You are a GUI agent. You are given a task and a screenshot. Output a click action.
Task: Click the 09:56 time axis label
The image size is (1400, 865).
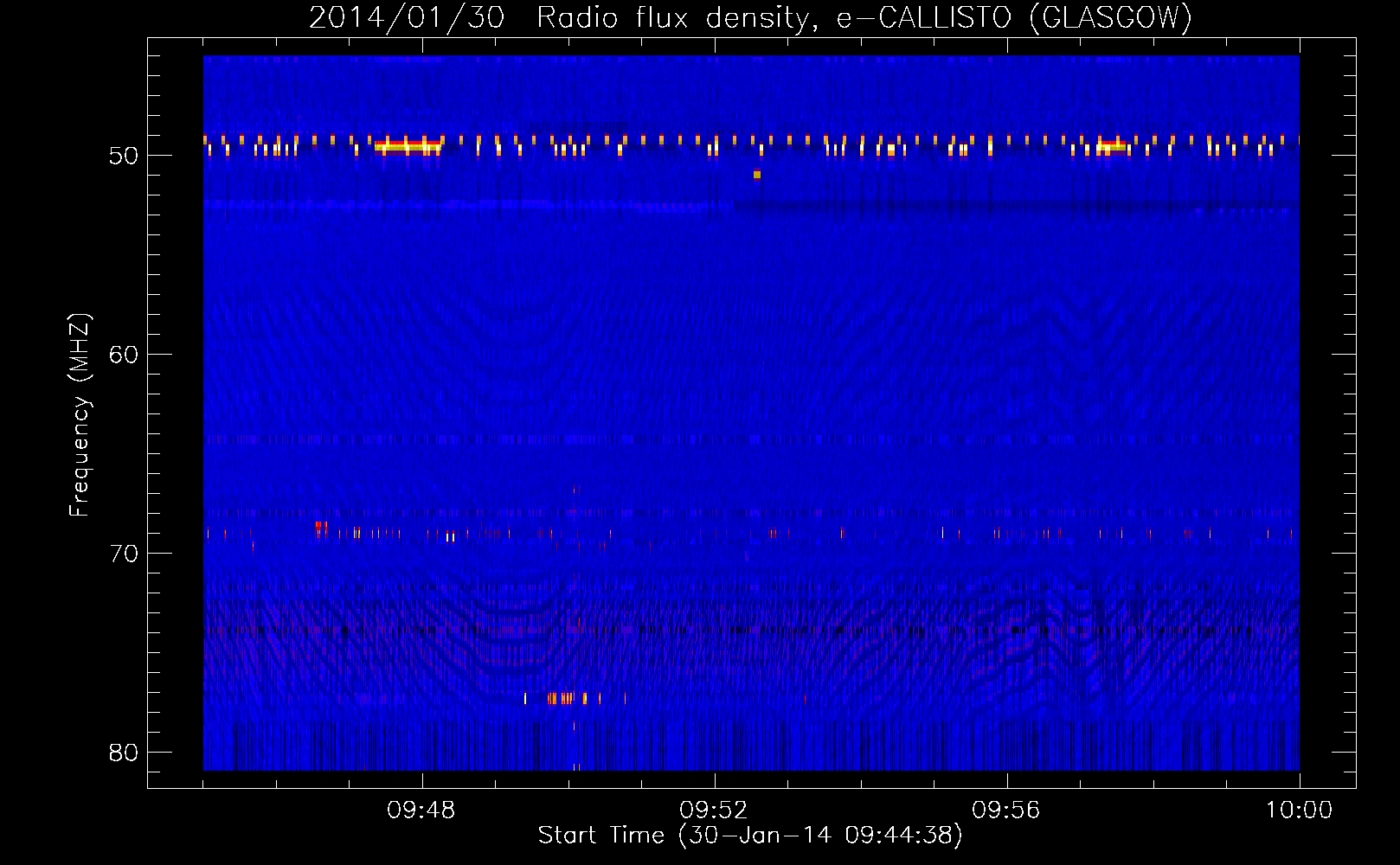pos(1006,811)
